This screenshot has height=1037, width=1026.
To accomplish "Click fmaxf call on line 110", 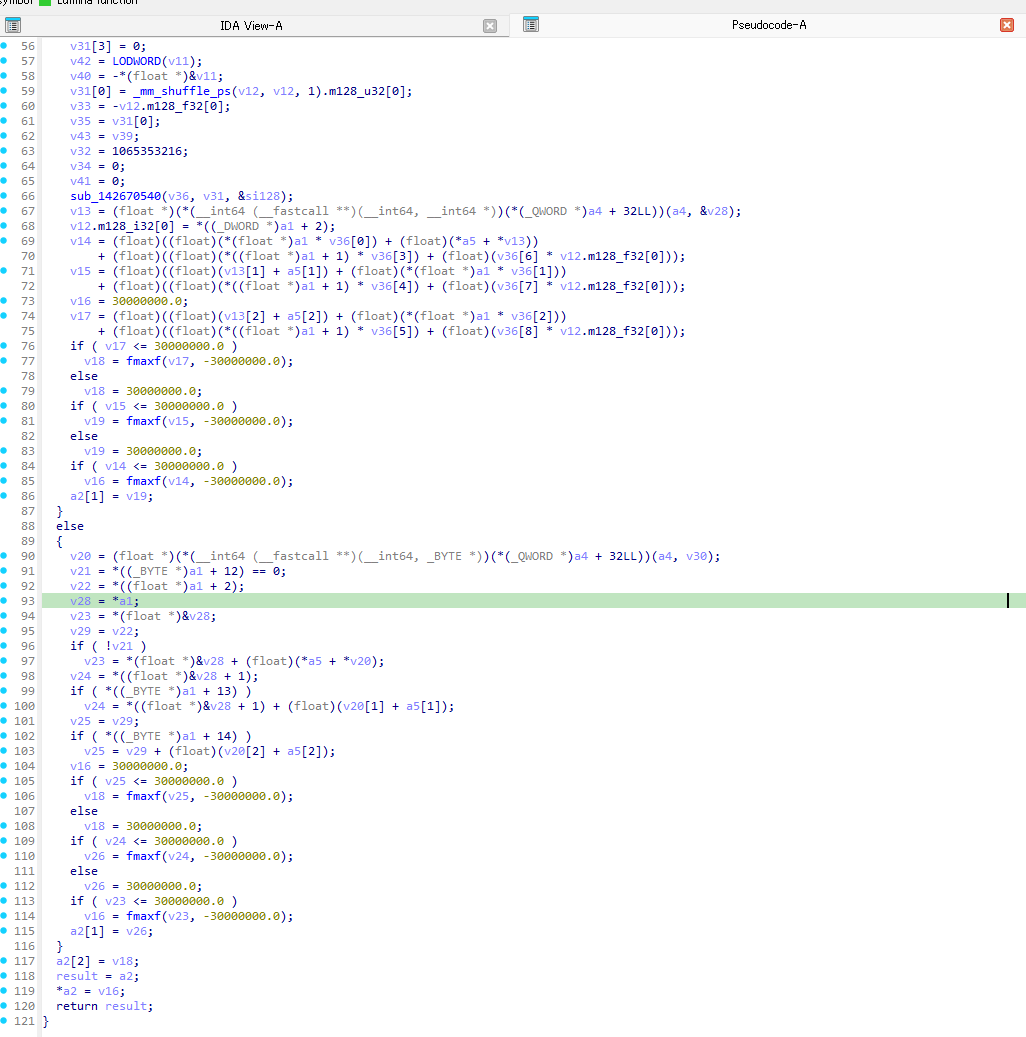I will 144,856.
